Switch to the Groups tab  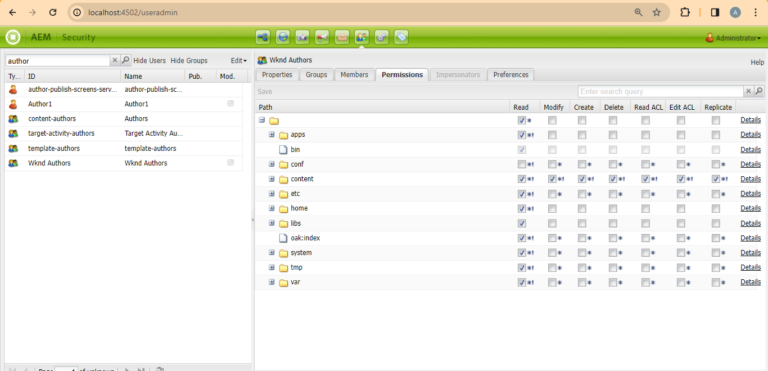(316, 75)
